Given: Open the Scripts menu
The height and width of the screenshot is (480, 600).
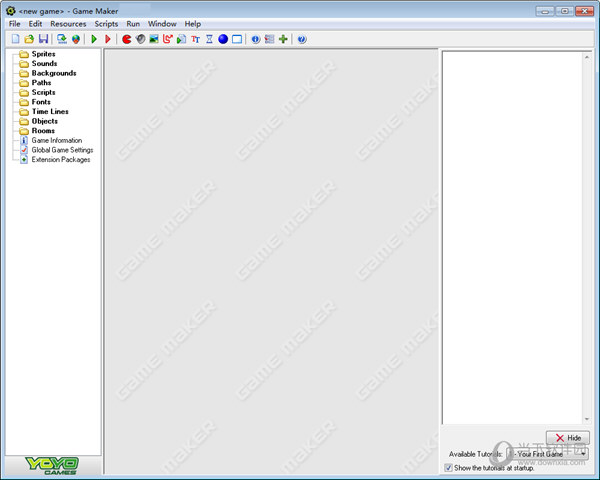Looking at the screenshot, I should click(106, 24).
